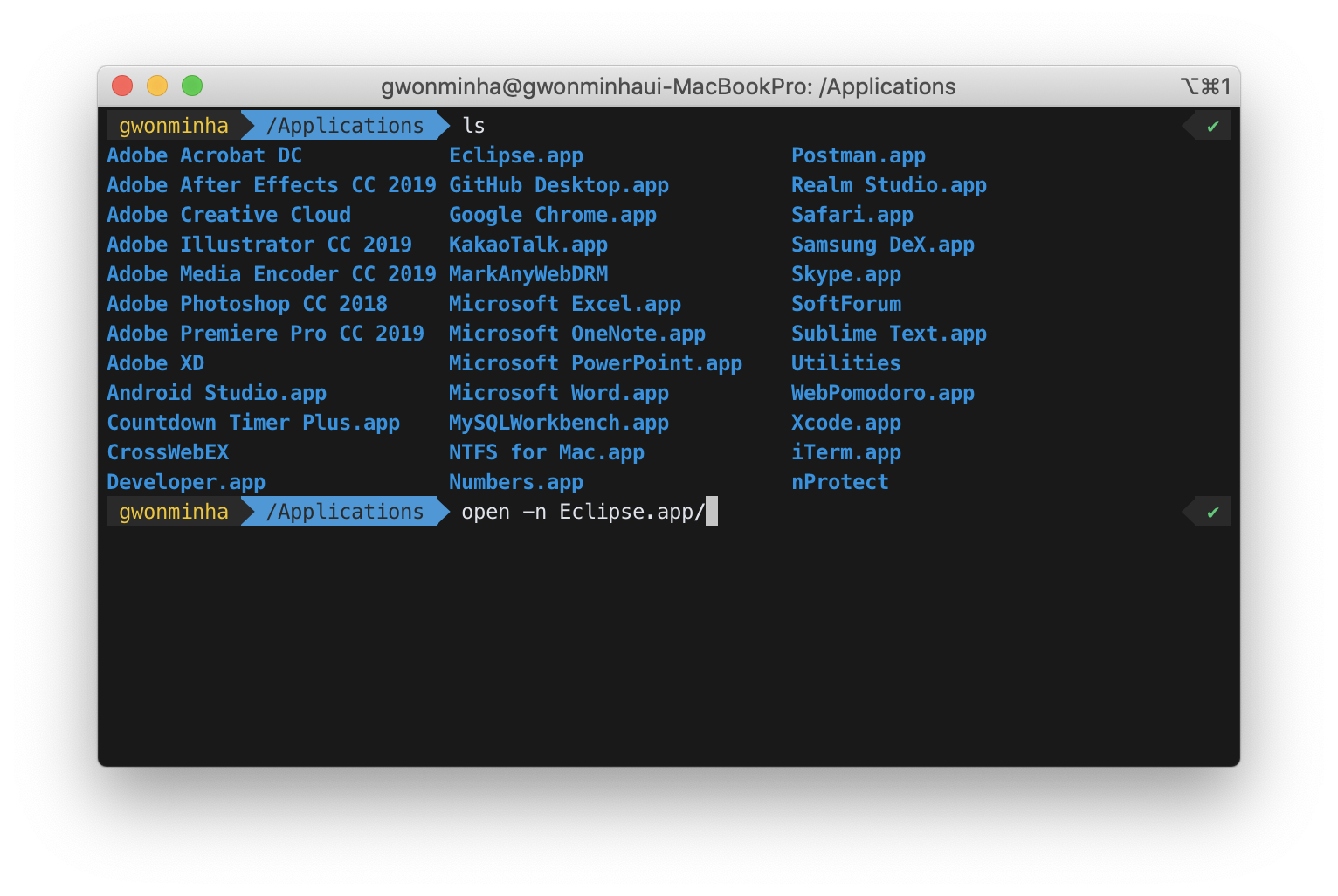Click NTFS for Mac.app entry
1338x896 pixels.
tap(547, 452)
